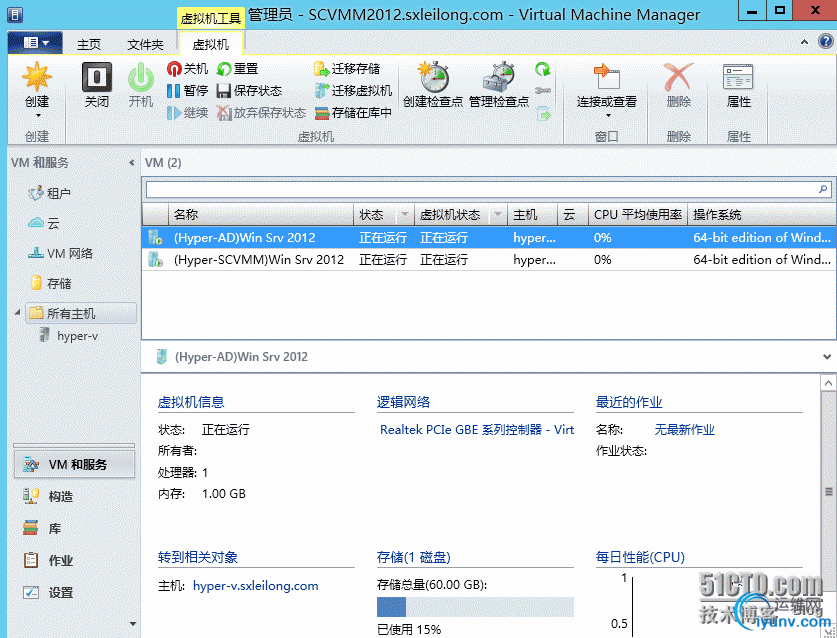Open the 设置 (Settings) workspace
The image size is (837, 638).
(74, 593)
